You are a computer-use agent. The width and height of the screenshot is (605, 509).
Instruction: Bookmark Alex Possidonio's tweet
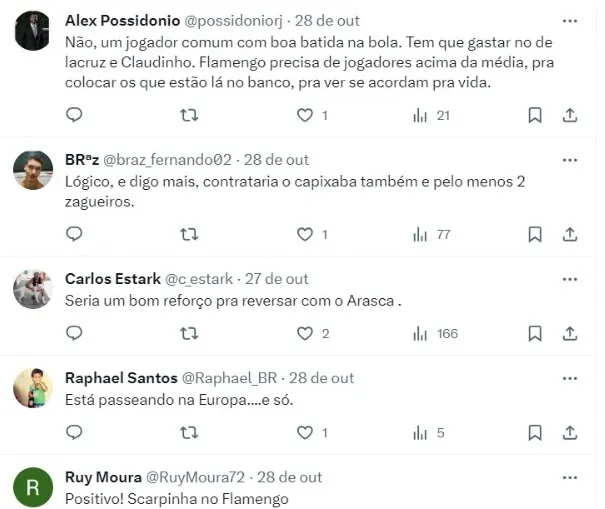coord(535,115)
